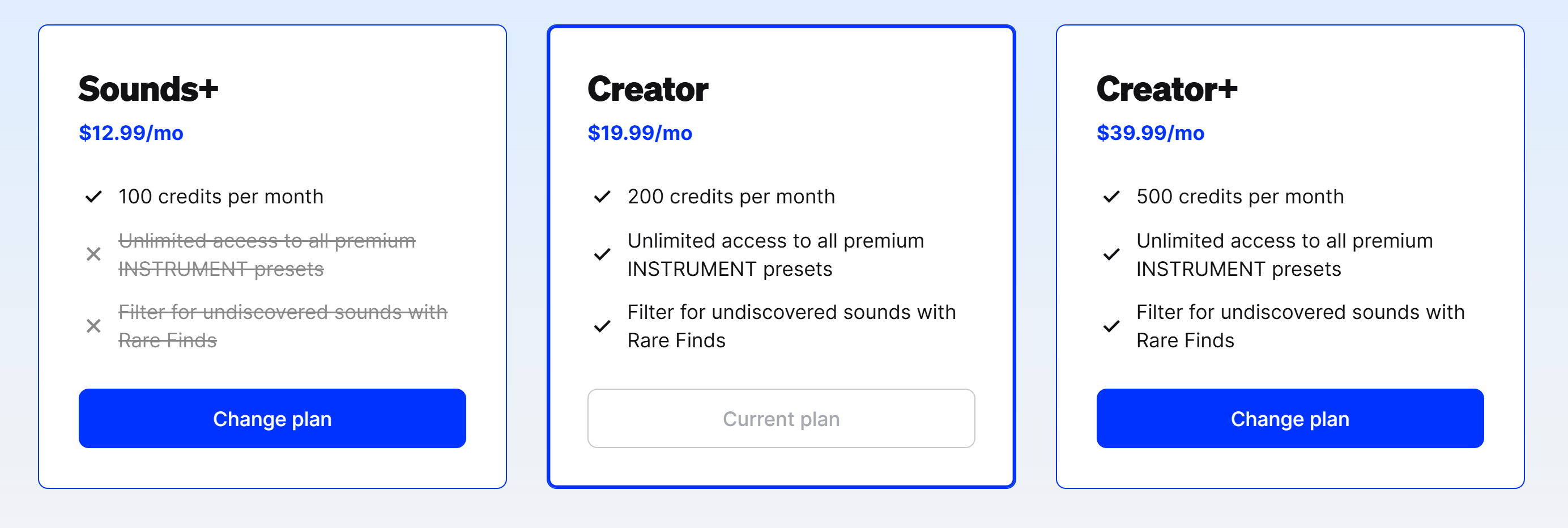Click checkmark beside Creator+ INSTRUMENT presets feature
The height and width of the screenshot is (528, 1568).
[1111, 254]
